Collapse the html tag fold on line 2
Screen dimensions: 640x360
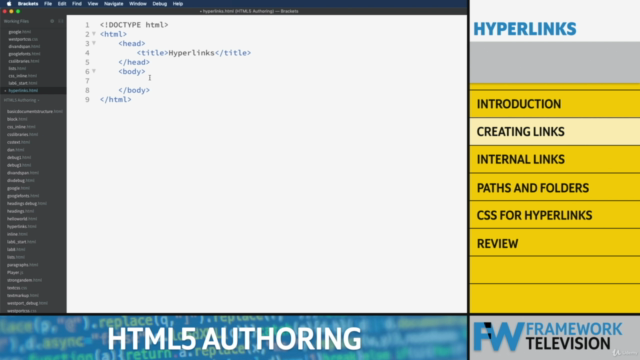click(x=94, y=34)
